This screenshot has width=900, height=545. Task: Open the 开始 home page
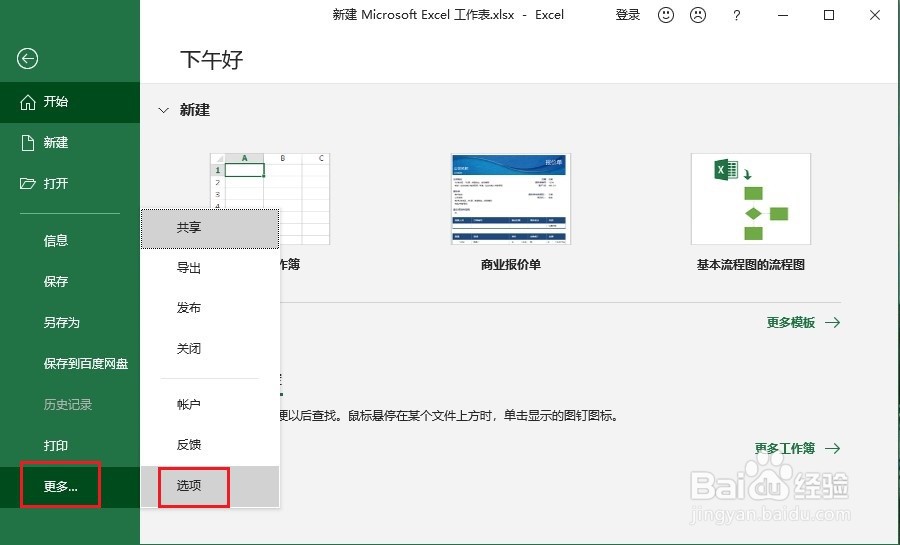[70, 102]
